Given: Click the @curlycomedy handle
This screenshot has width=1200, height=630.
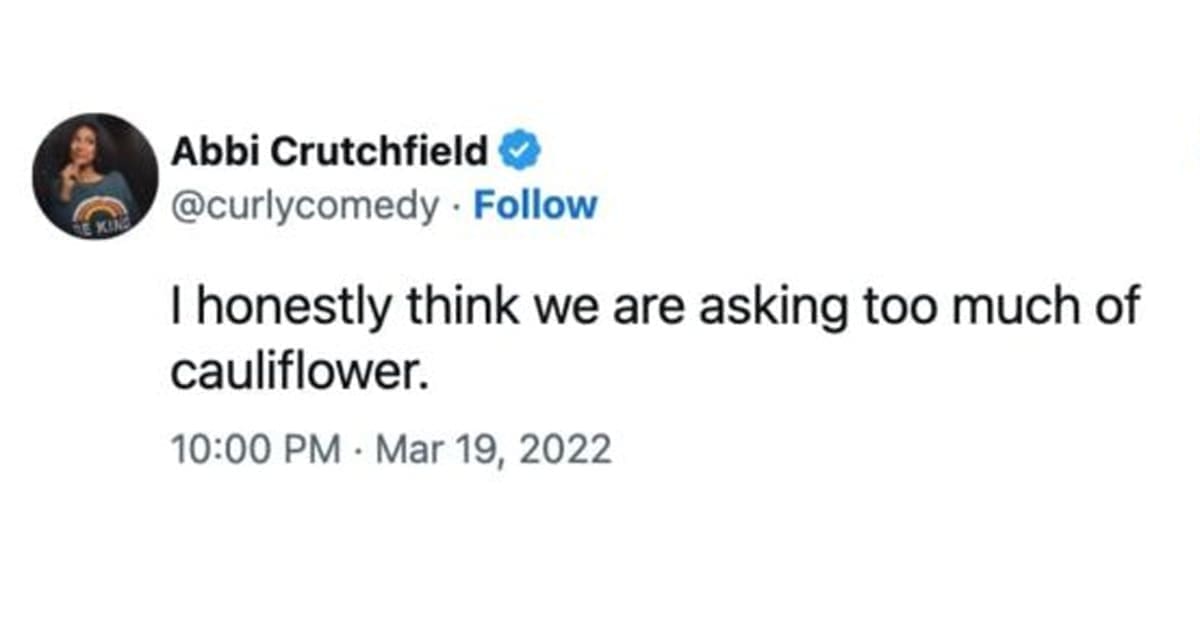Looking at the screenshot, I should (x=304, y=205).
